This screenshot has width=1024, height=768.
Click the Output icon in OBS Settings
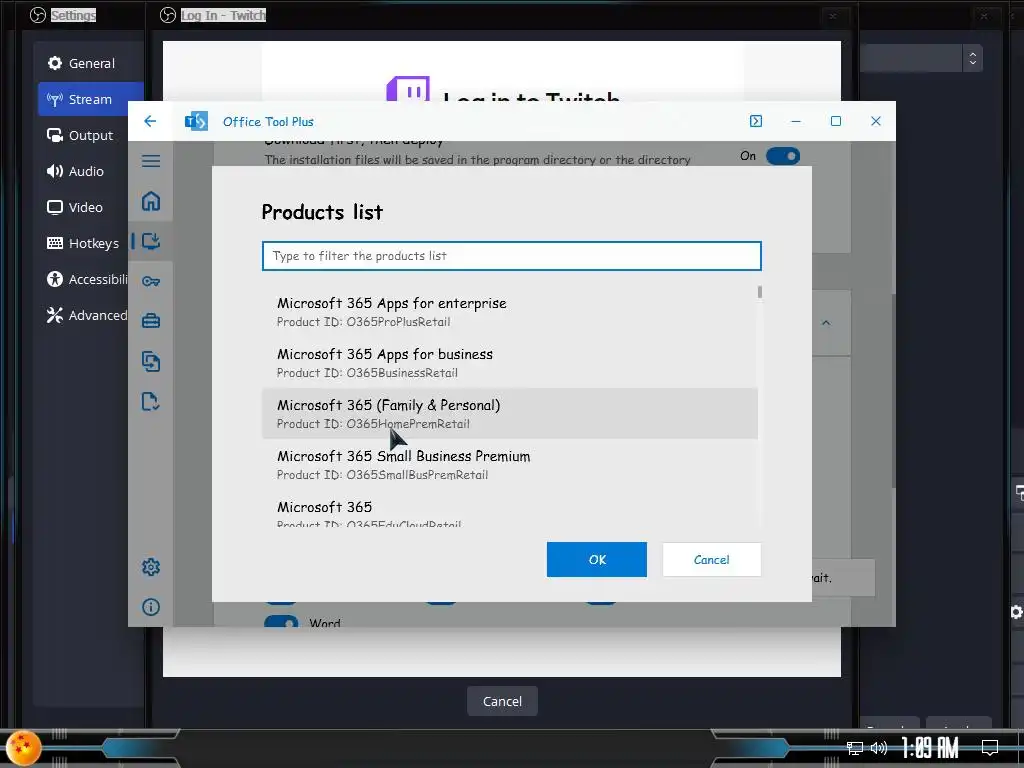55,135
